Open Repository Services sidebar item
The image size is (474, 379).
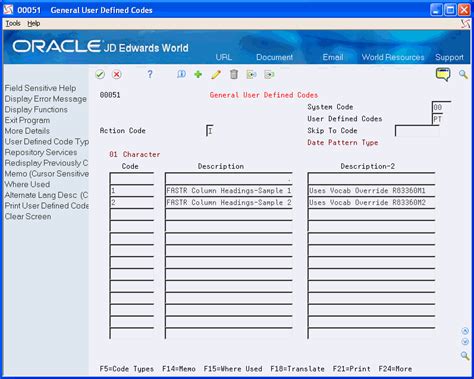[x=41, y=152]
